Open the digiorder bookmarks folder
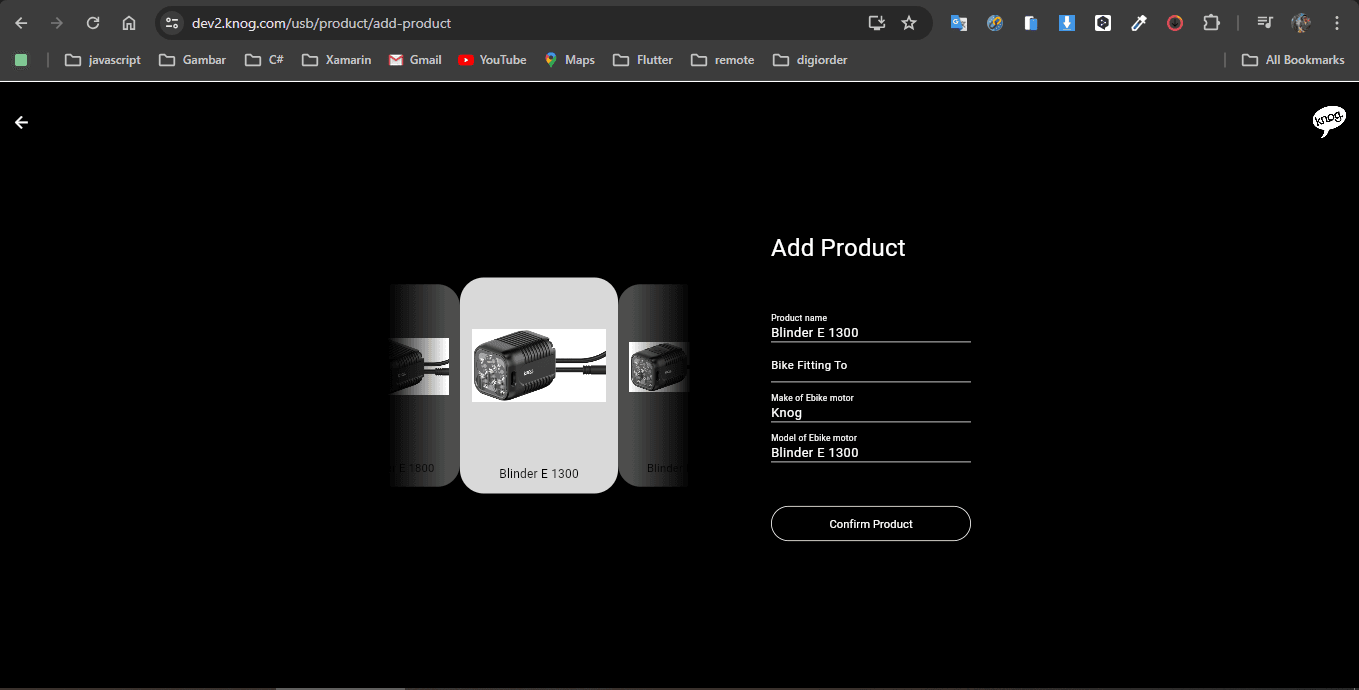The width and height of the screenshot is (1359, 690). click(x=810, y=60)
